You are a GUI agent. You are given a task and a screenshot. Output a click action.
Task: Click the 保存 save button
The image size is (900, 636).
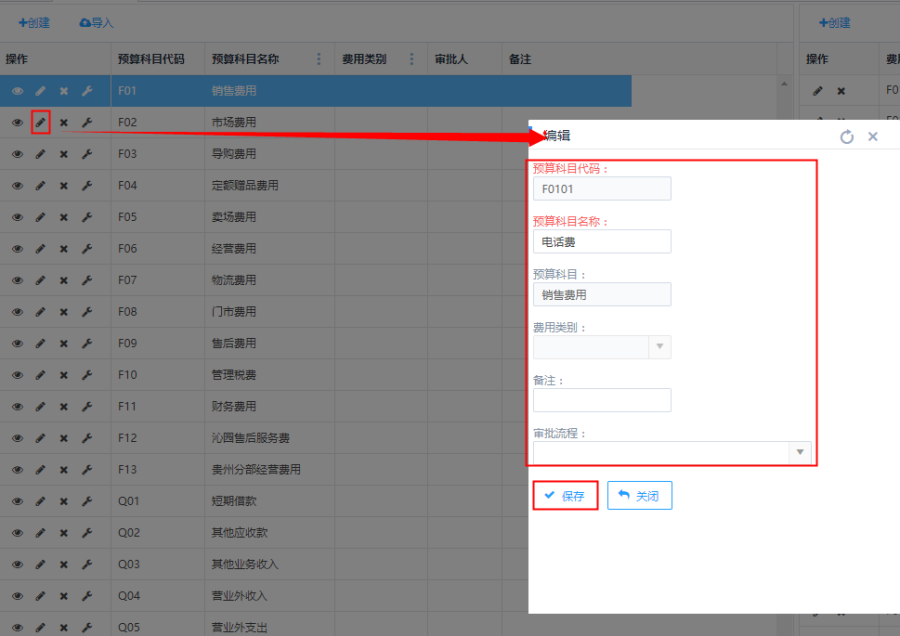pyautogui.click(x=565, y=496)
